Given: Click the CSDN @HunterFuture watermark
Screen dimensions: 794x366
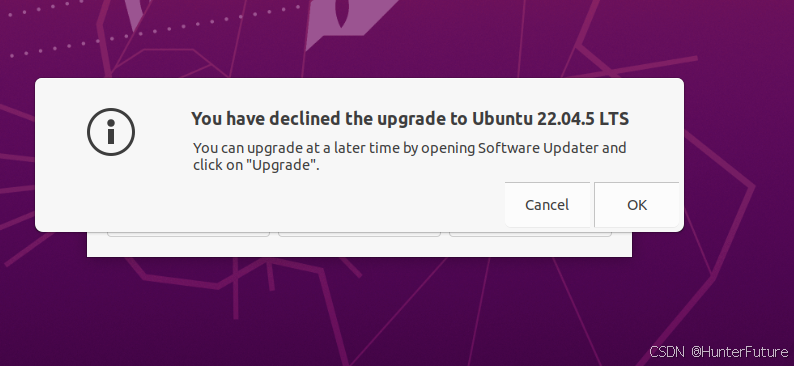Looking at the screenshot, I should [719, 351].
